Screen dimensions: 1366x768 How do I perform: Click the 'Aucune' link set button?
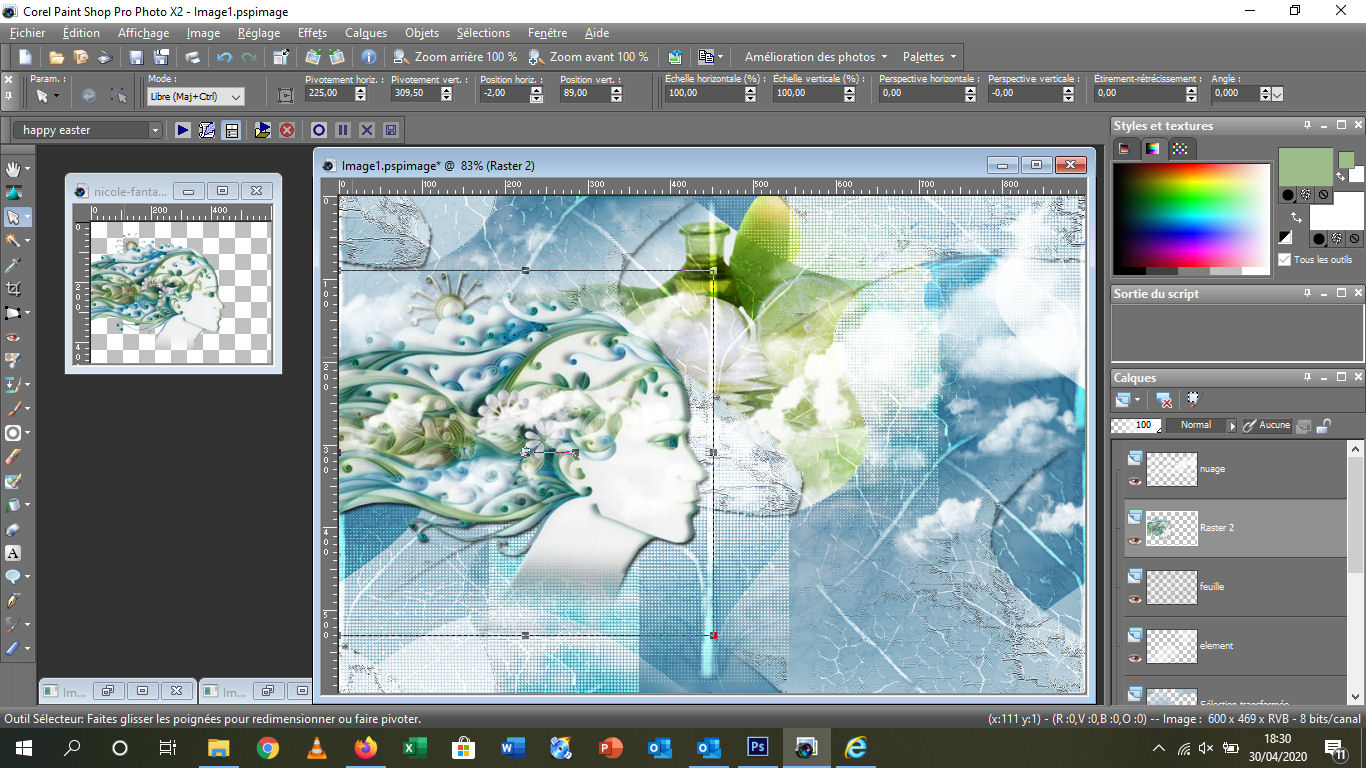point(1267,425)
